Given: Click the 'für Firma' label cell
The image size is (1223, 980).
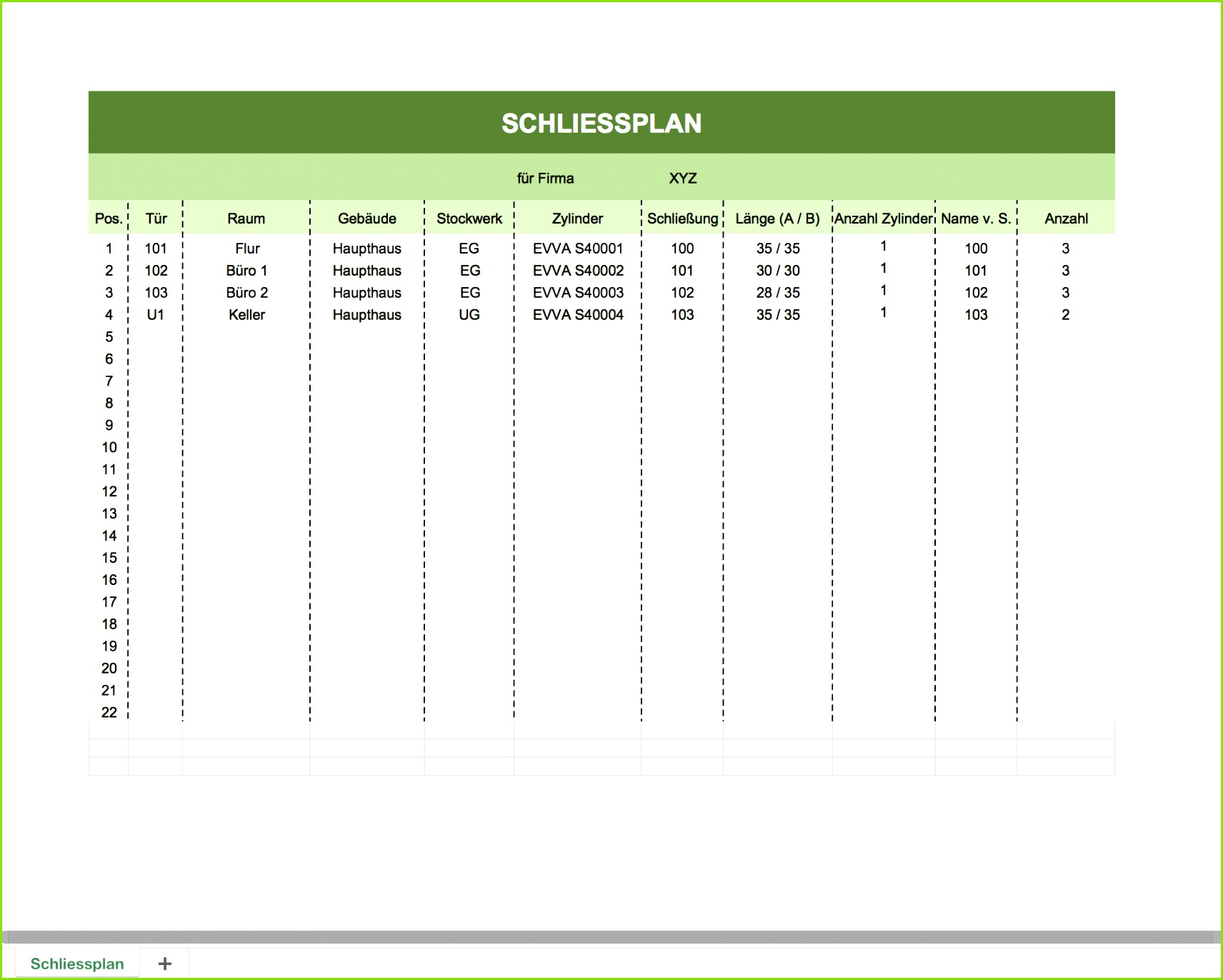Looking at the screenshot, I should coord(546,179).
